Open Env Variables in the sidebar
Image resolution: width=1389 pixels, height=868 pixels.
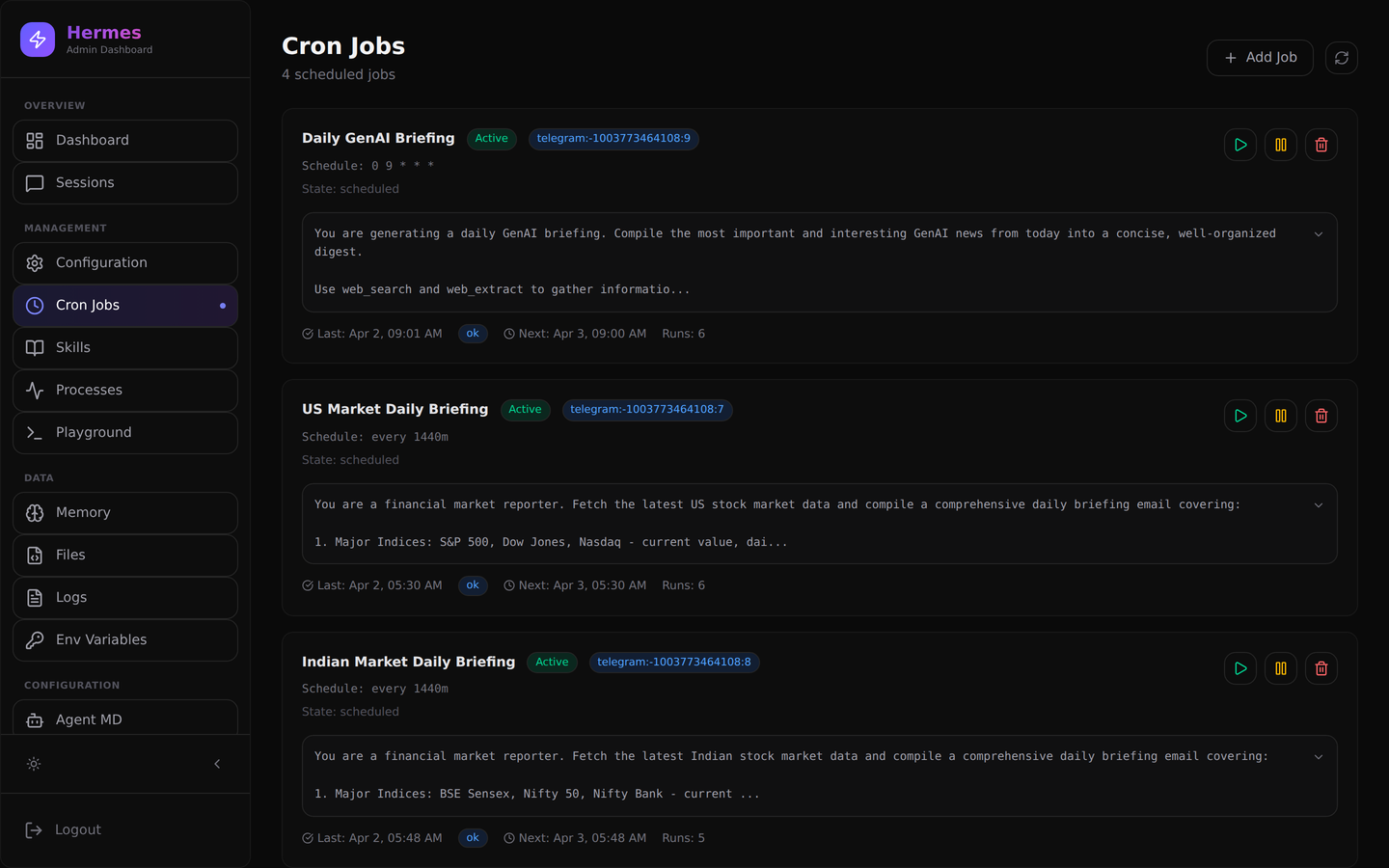click(125, 640)
